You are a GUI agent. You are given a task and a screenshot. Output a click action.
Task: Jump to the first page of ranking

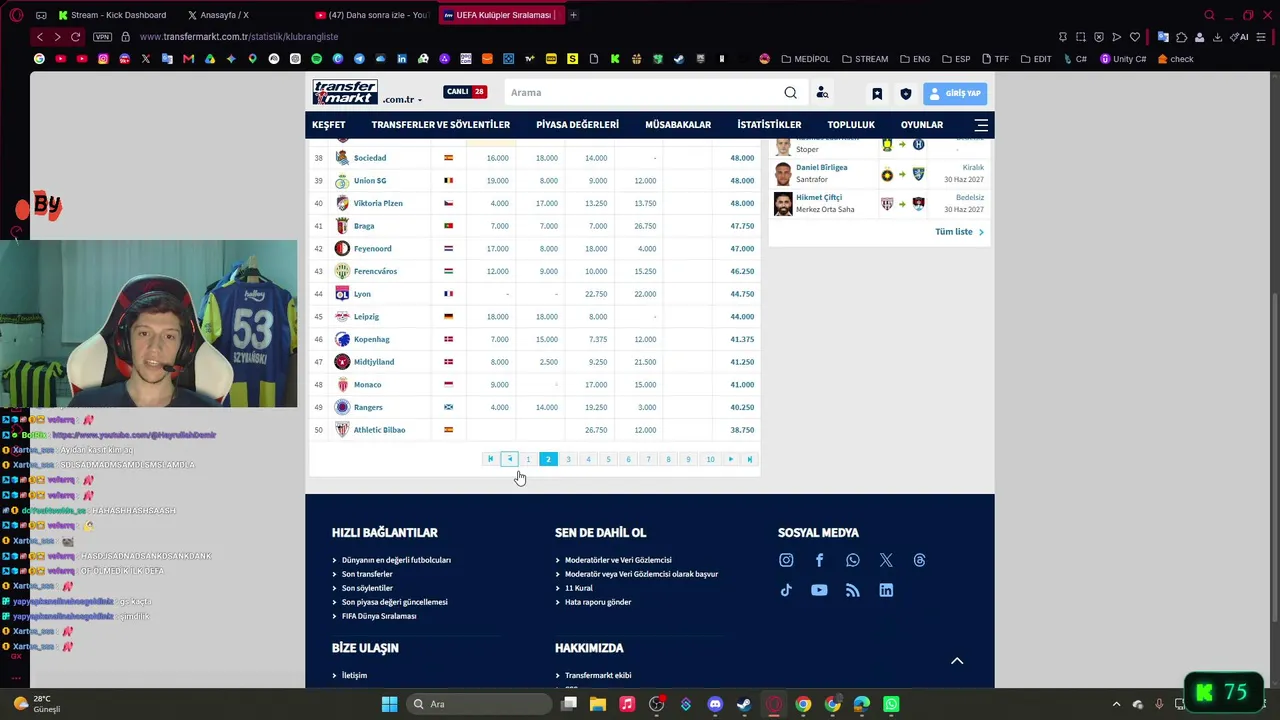(490, 459)
